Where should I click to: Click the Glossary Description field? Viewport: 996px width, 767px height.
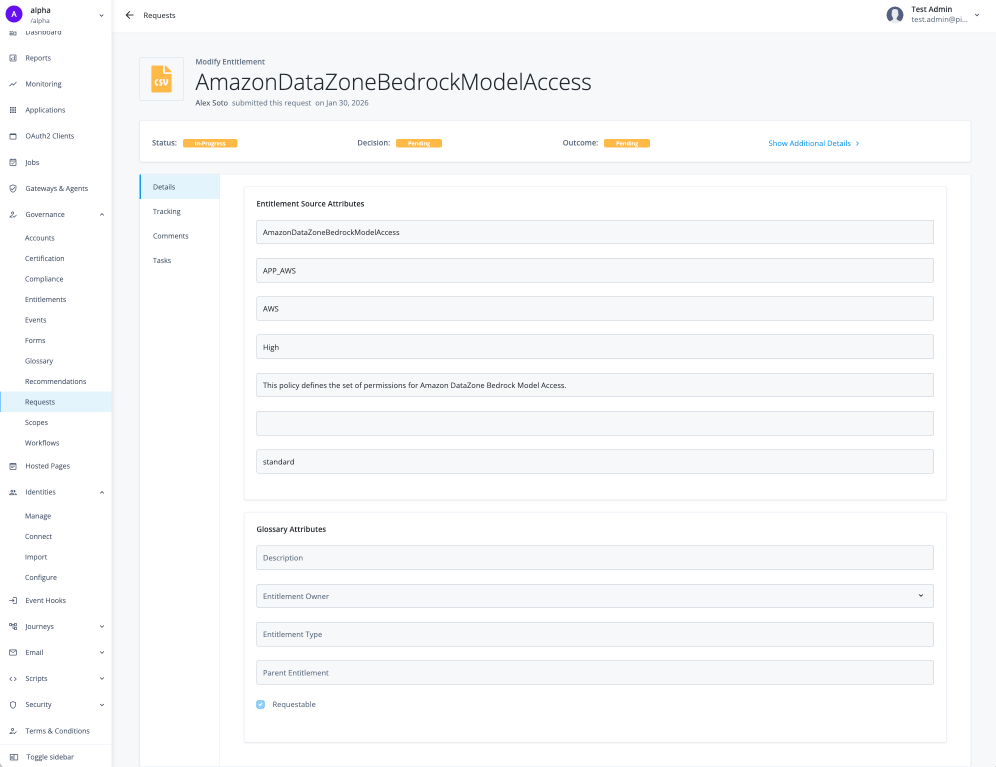tap(594, 558)
